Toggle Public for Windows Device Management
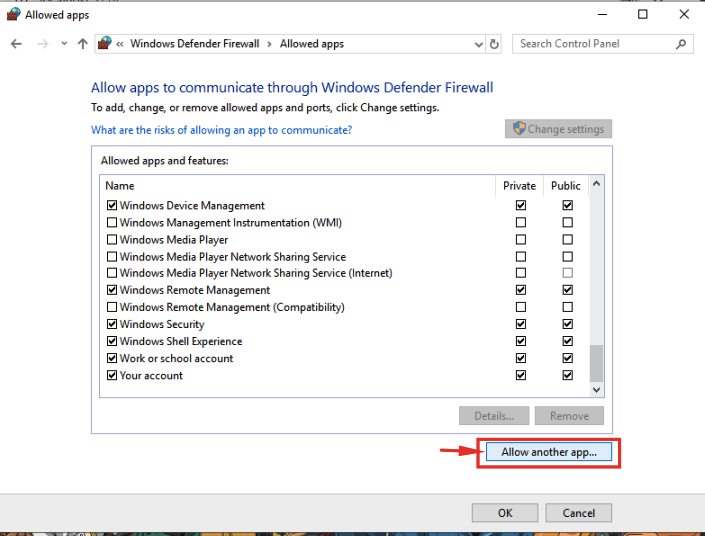 [x=567, y=205]
